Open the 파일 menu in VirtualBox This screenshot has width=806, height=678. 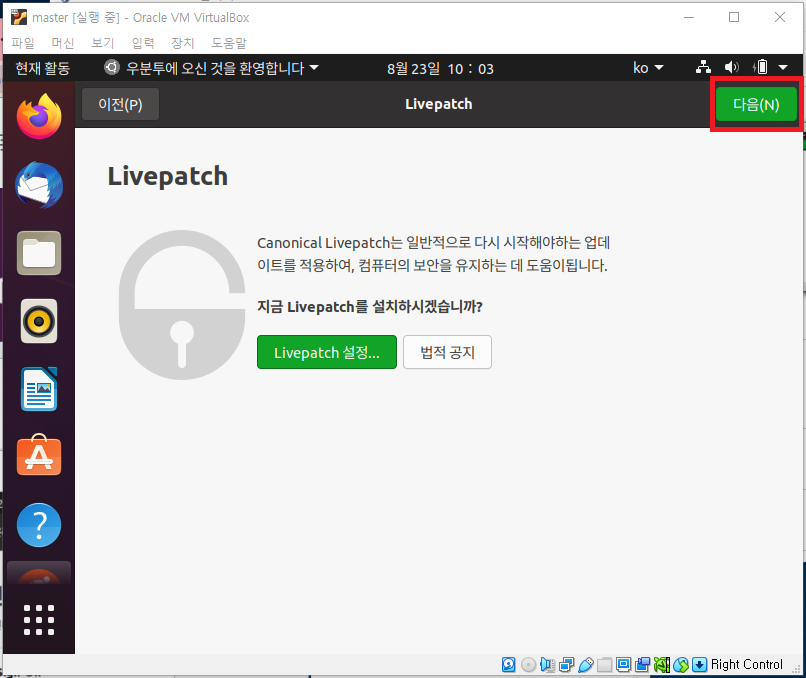pyautogui.click(x=23, y=43)
